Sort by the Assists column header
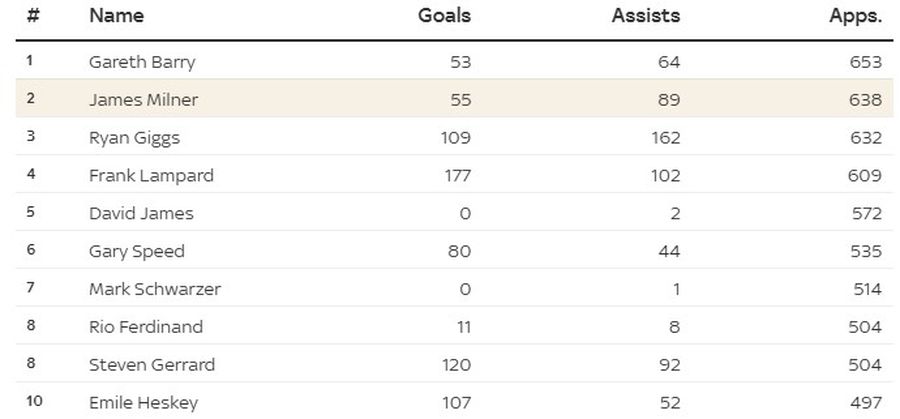 coord(646,16)
